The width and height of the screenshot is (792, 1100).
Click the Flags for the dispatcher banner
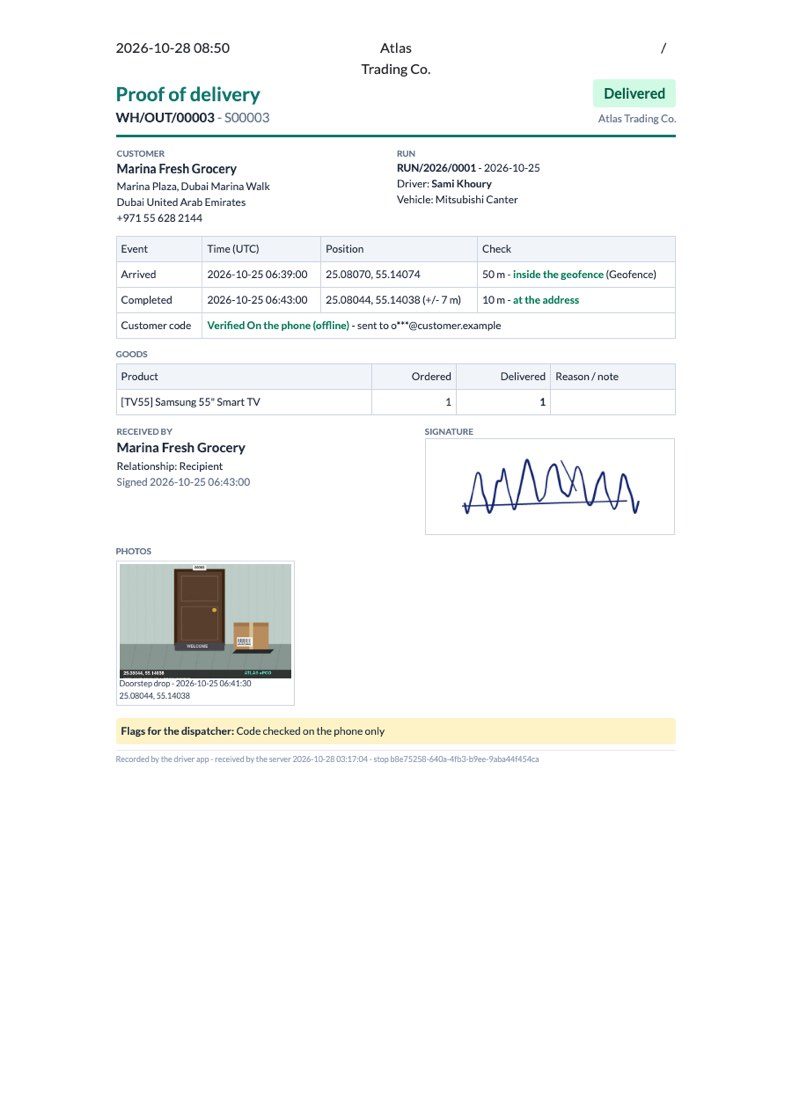[x=396, y=731]
